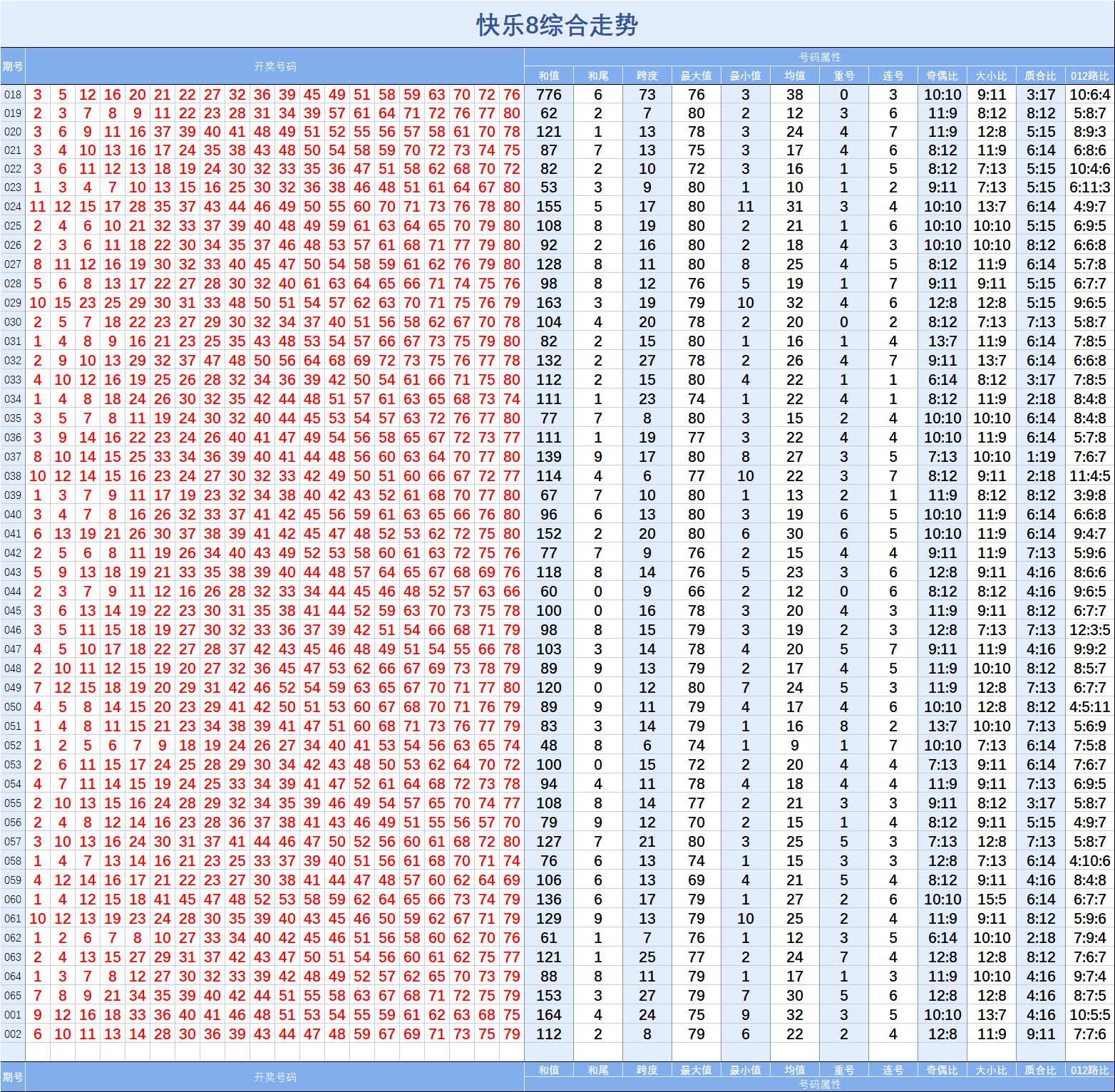Click period number 043

[x=13, y=572]
